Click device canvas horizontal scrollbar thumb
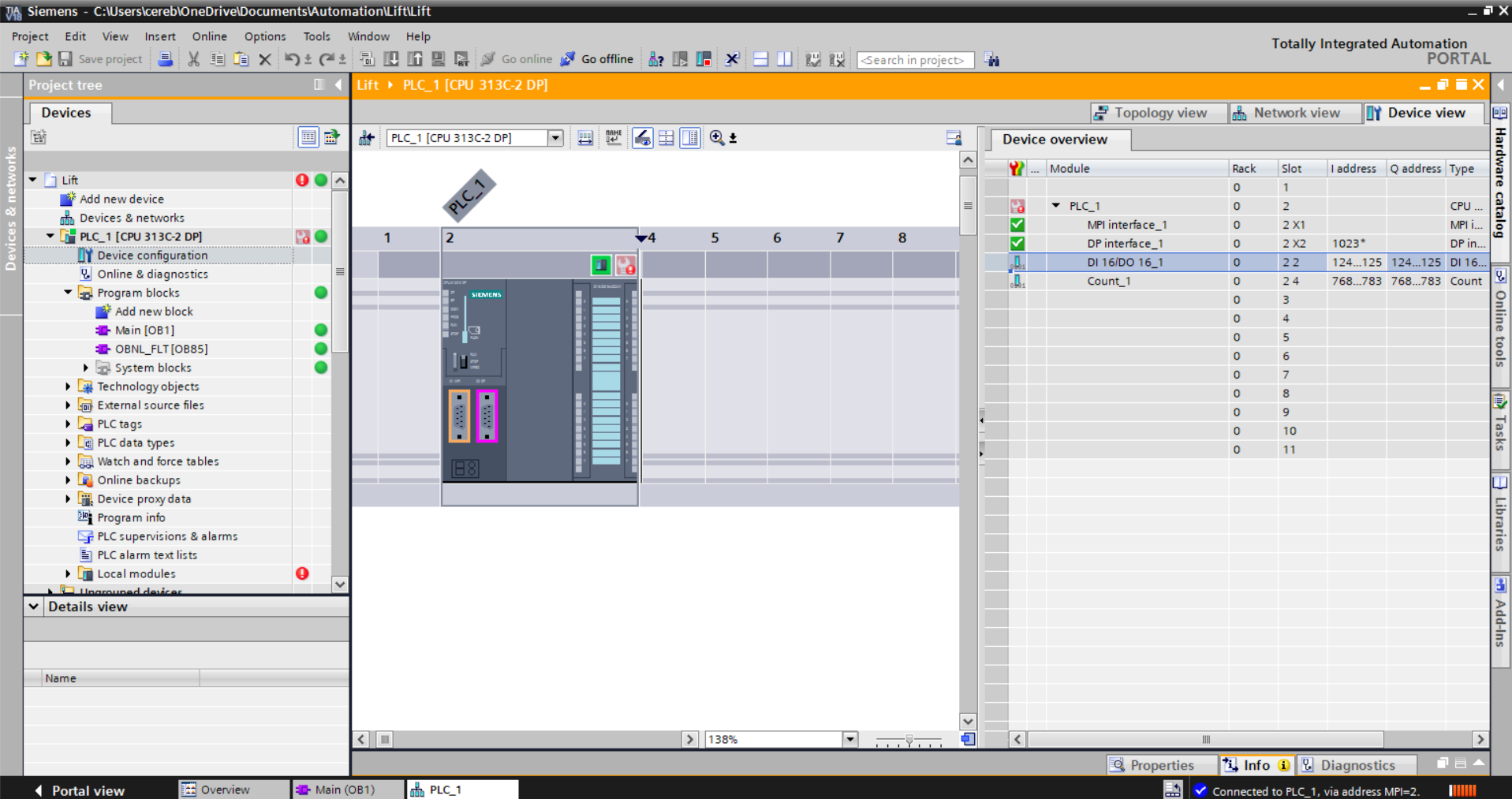Screen dimensions: 1512x799 point(385,739)
